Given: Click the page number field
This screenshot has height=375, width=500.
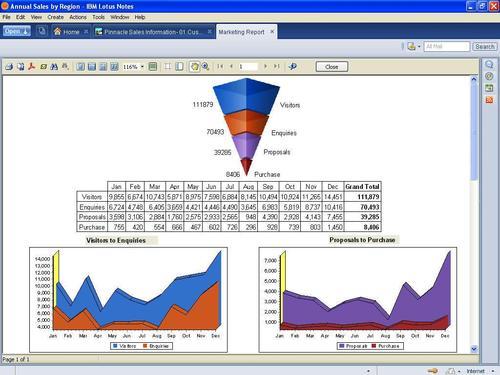Looking at the screenshot, I should pos(248,67).
